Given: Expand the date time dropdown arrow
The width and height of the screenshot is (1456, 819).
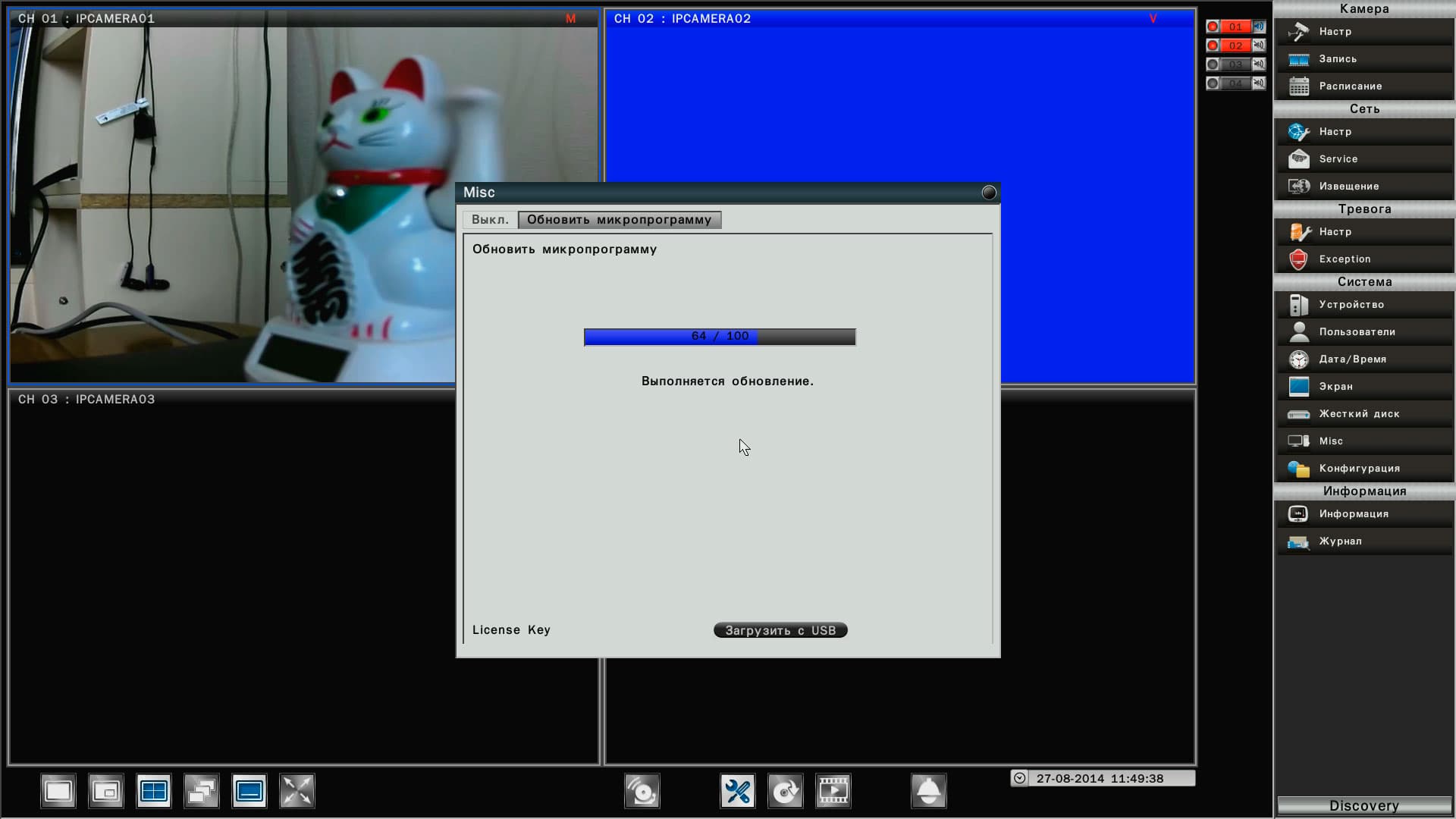Looking at the screenshot, I should 1020,778.
